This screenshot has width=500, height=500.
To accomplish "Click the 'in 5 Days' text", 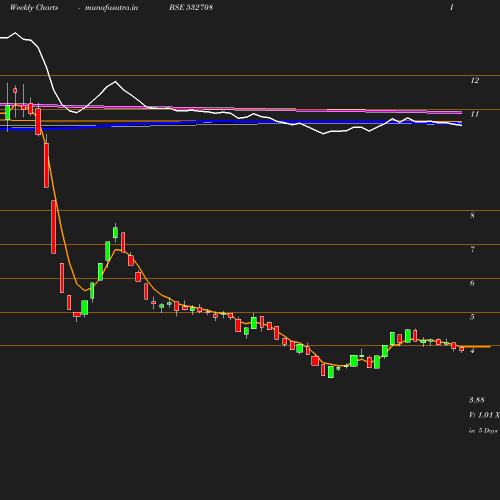I will pyautogui.click(x=483, y=431).
